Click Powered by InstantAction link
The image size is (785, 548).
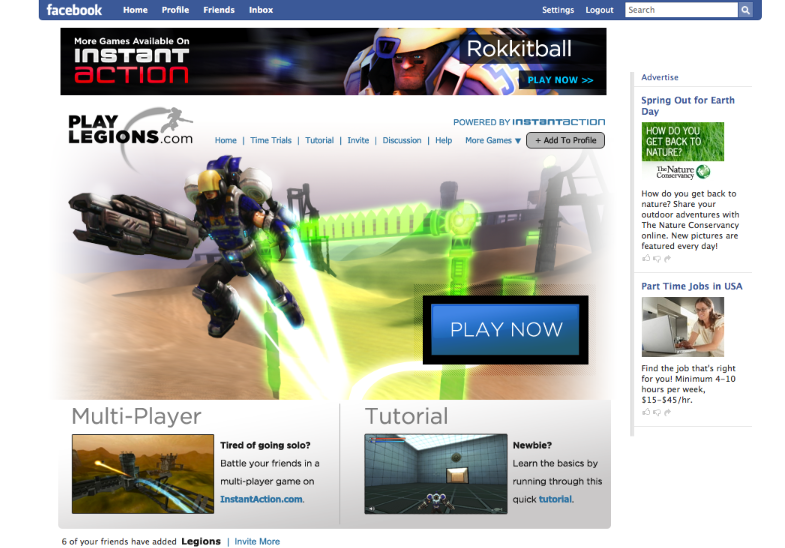click(529, 122)
